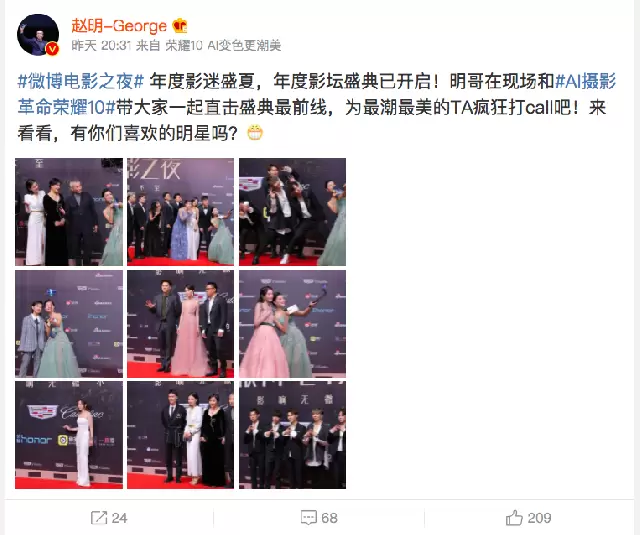
Task: Open top-middle group photo on red carpet
Action: (x=180, y=212)
